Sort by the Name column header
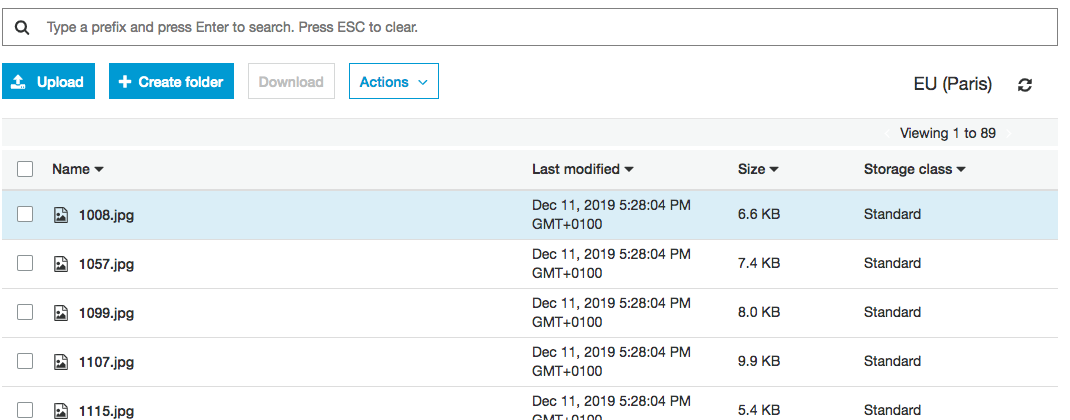Screen dimensions: 1070x420 coord(78,170)
